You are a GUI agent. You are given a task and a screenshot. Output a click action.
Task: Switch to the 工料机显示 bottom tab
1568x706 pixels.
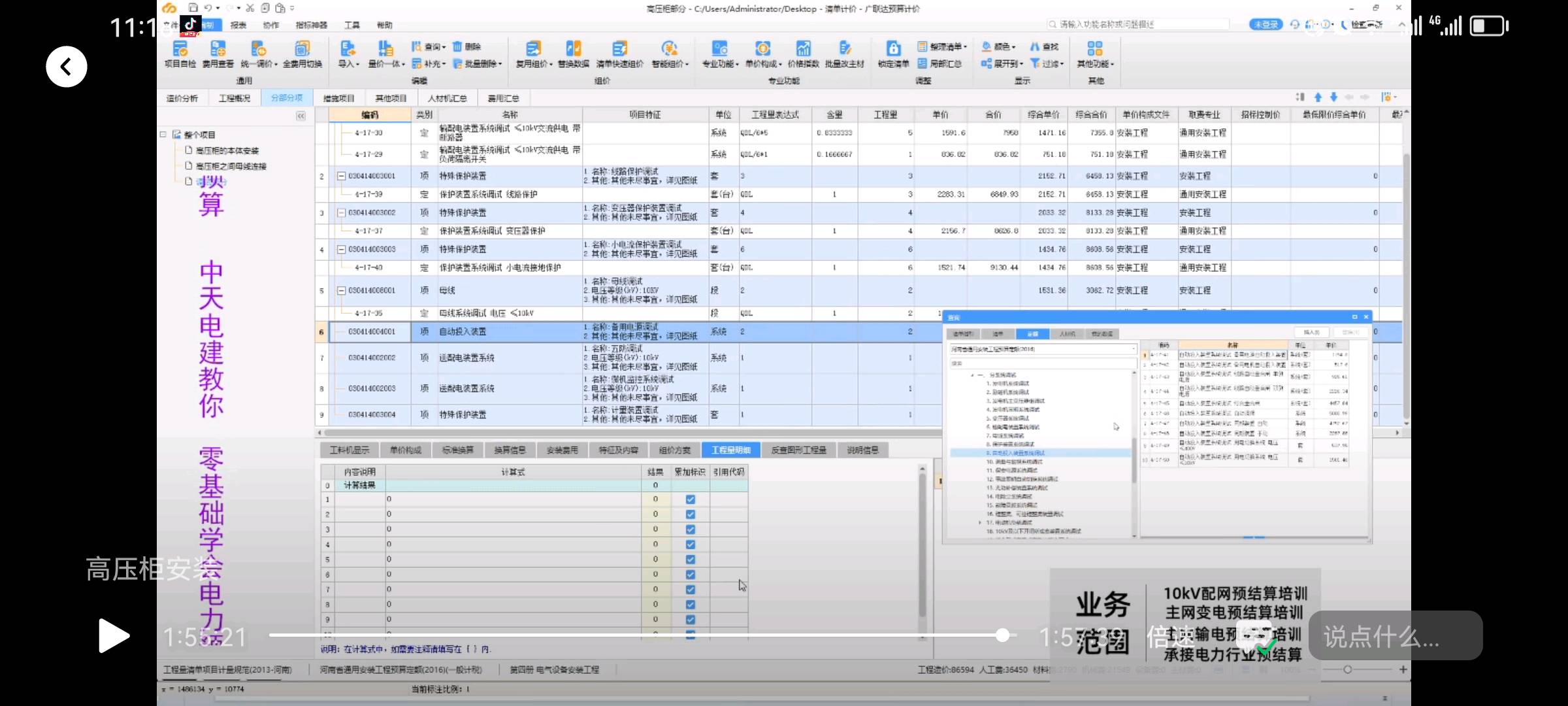(x=350, y=450)
